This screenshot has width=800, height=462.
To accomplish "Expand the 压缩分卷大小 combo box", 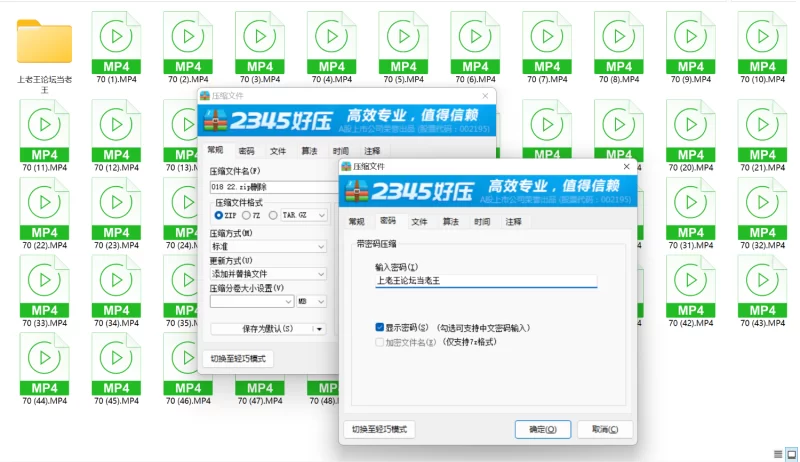I will pyautogui.click(x=288, y=301).
